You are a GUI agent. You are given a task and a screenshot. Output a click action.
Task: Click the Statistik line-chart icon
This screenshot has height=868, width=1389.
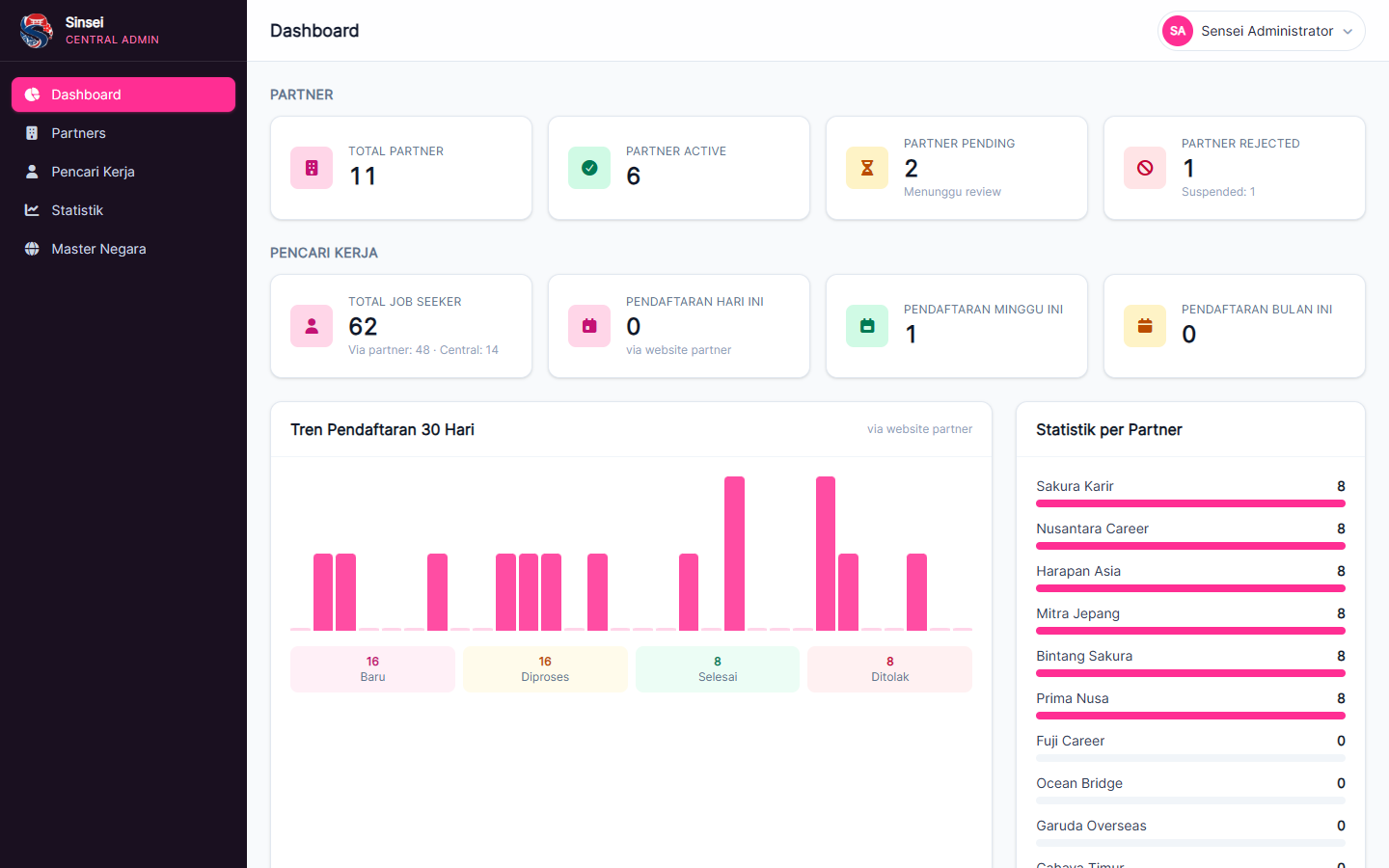(32, 210)
